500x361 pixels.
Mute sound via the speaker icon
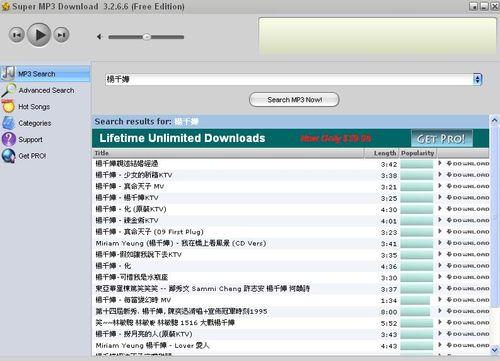[99, 37]
